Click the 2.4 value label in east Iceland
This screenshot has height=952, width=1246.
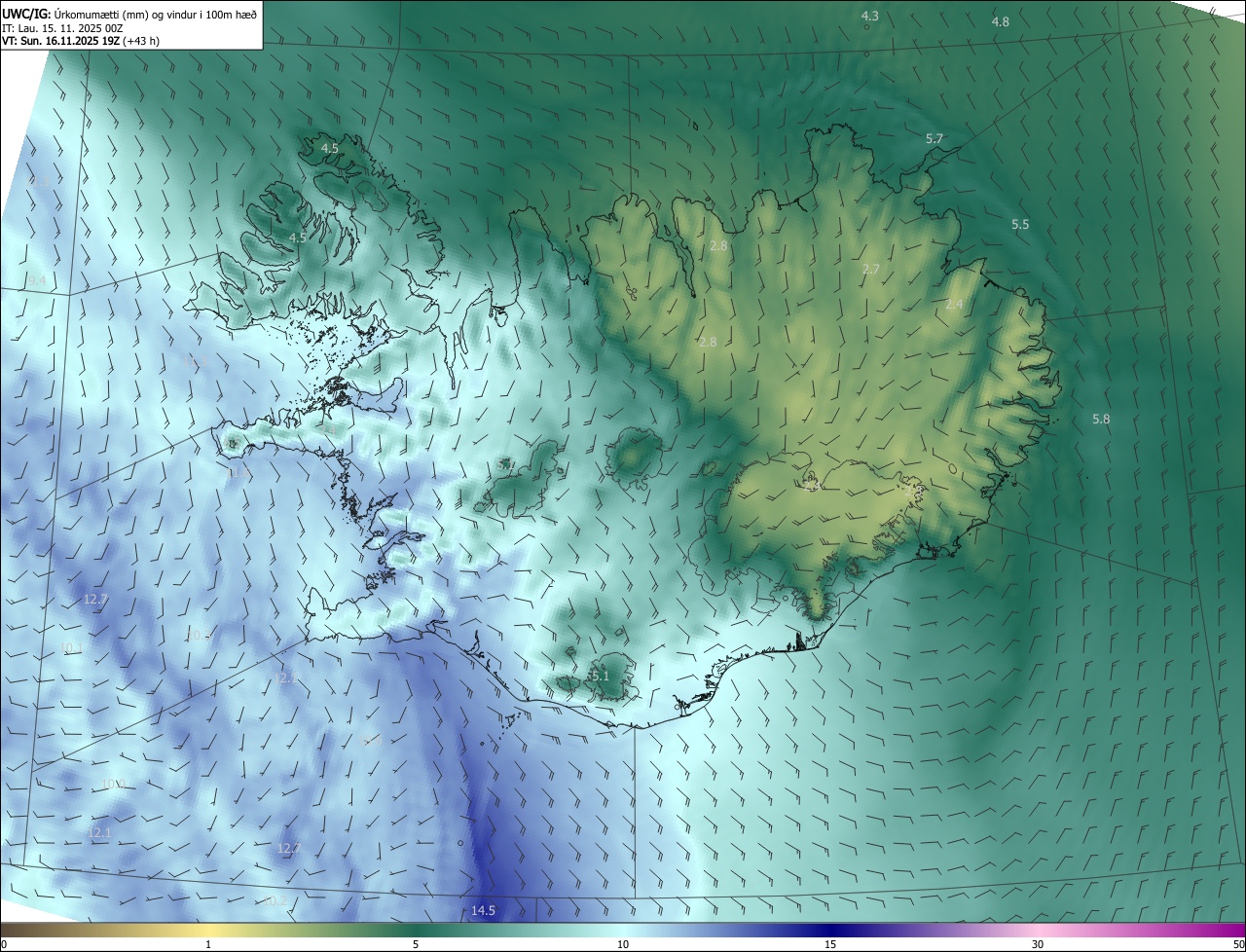point(954,305)
